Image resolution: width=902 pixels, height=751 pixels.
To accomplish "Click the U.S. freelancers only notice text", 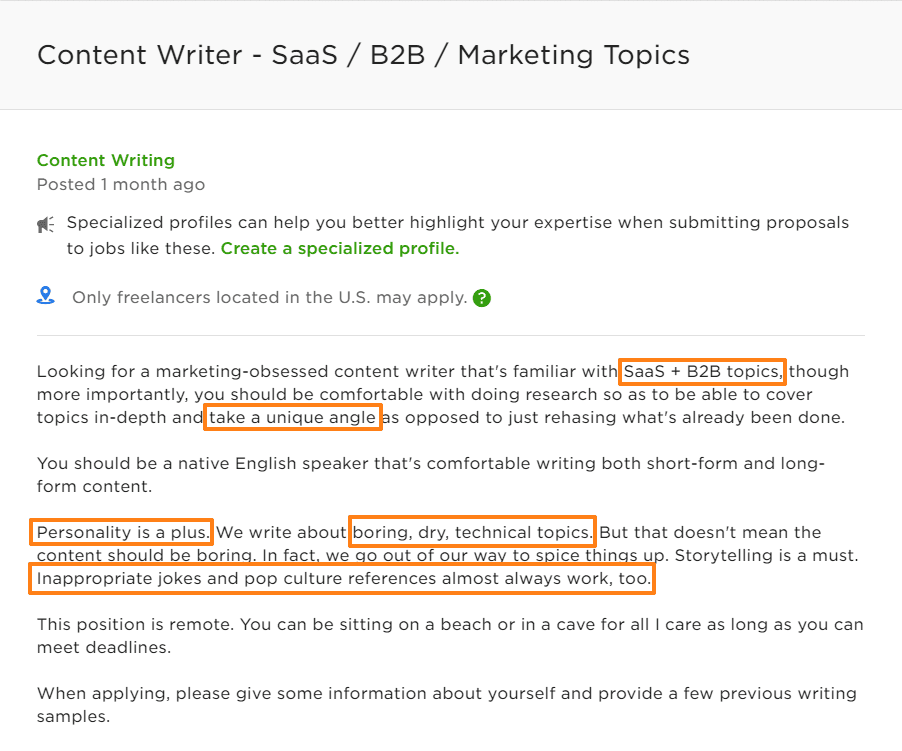I will (265, 296).
